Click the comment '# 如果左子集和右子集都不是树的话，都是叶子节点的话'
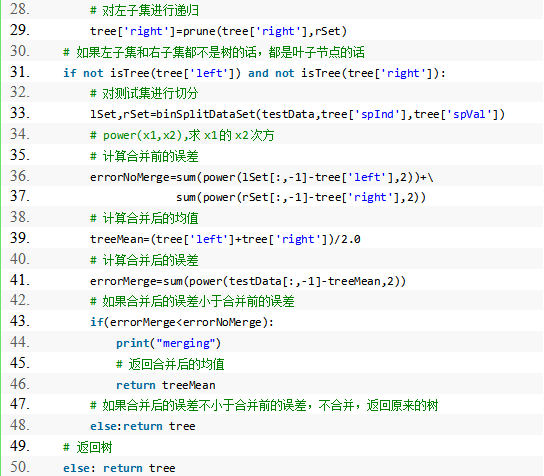 click(214, 52)
